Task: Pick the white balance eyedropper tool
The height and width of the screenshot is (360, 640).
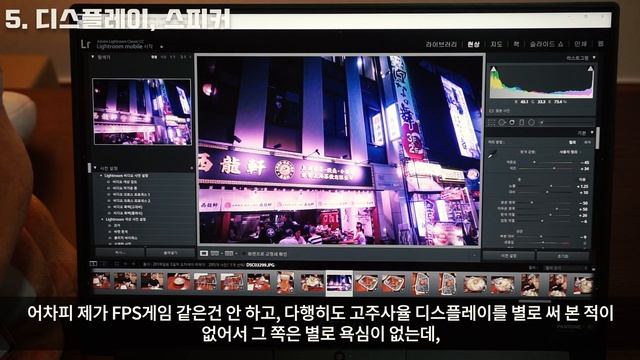Action: point(492,154)
